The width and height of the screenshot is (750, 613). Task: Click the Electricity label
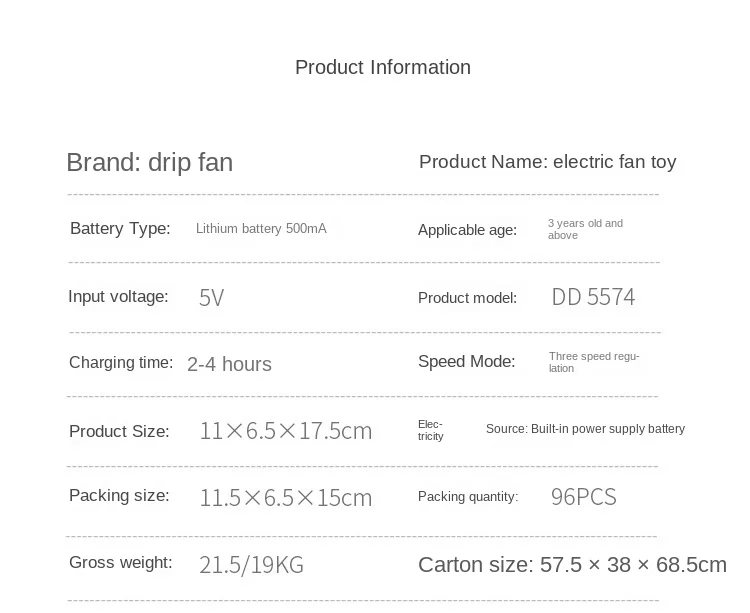coord(430,430)
